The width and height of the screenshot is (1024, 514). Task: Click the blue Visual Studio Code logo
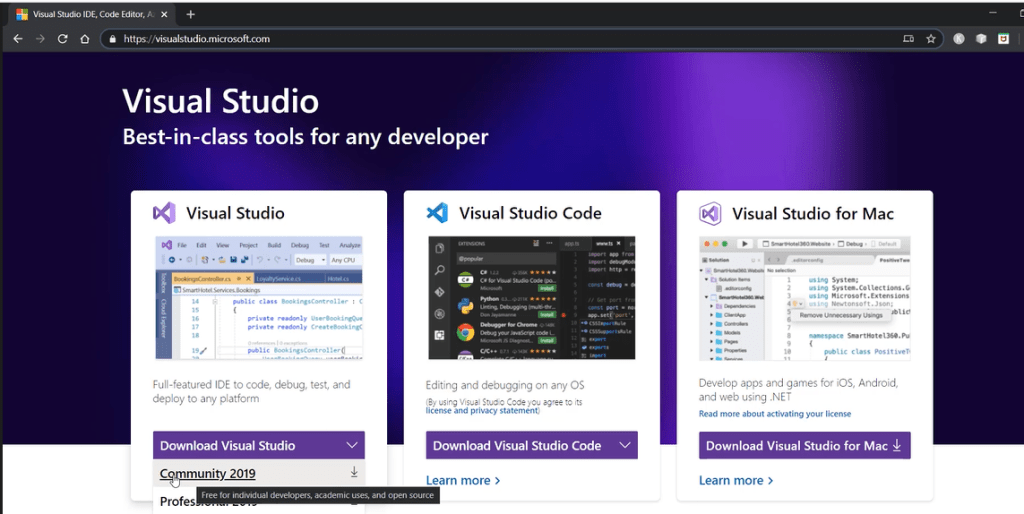437,213
